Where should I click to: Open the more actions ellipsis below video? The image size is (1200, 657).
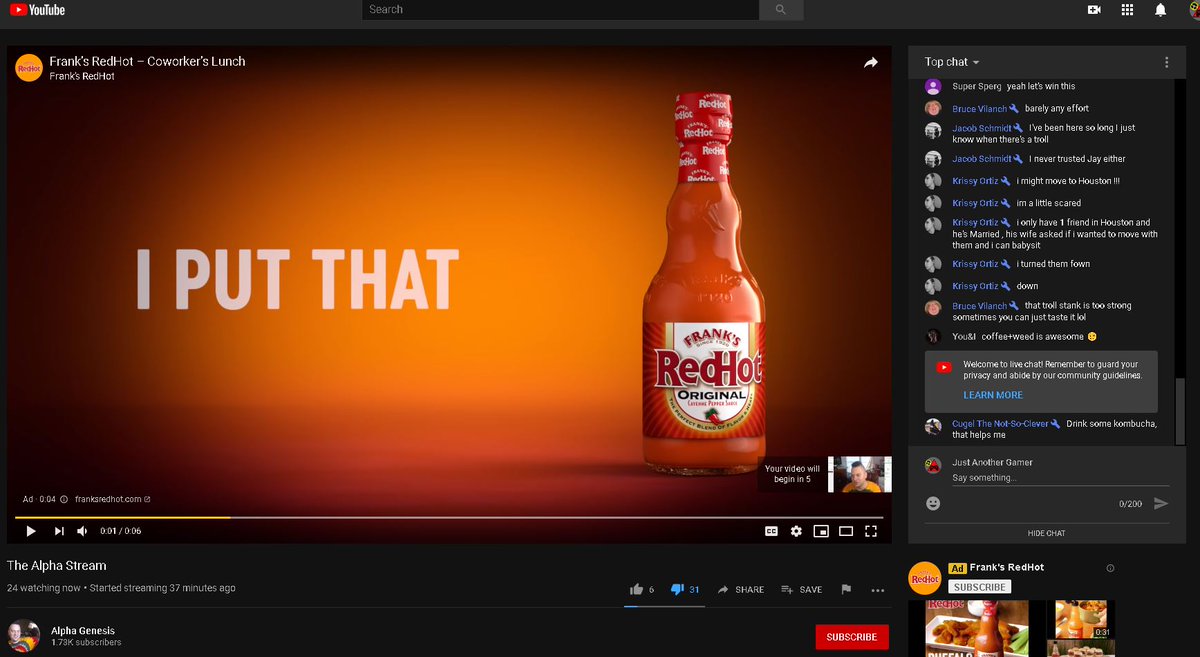coord(878,590)
